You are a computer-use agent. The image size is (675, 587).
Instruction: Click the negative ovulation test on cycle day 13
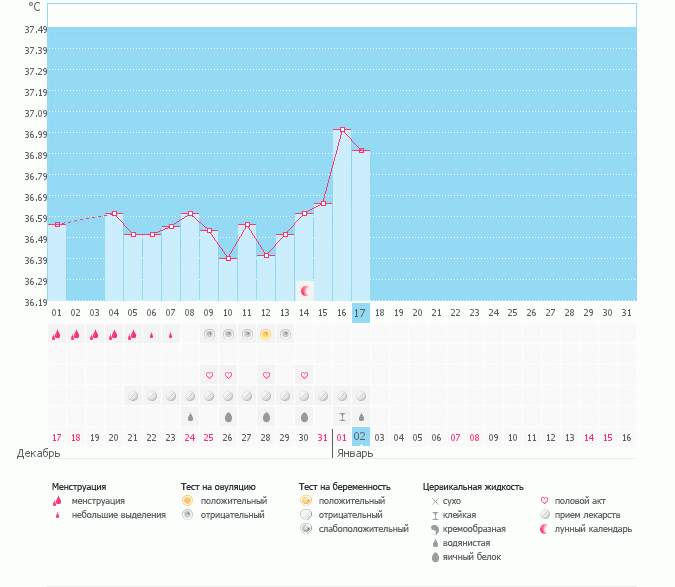tap(285, 334)
